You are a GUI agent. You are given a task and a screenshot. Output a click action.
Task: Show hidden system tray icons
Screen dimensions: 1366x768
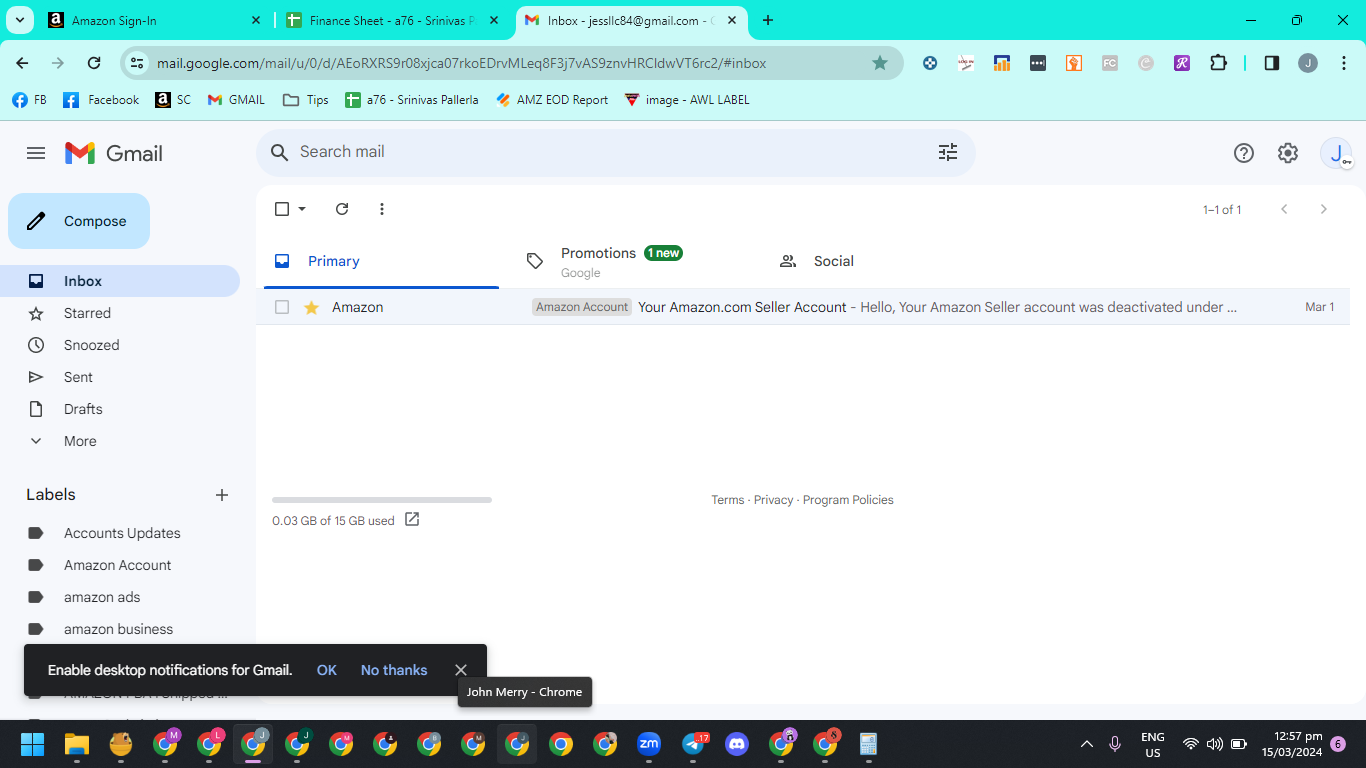point(1087,744)
